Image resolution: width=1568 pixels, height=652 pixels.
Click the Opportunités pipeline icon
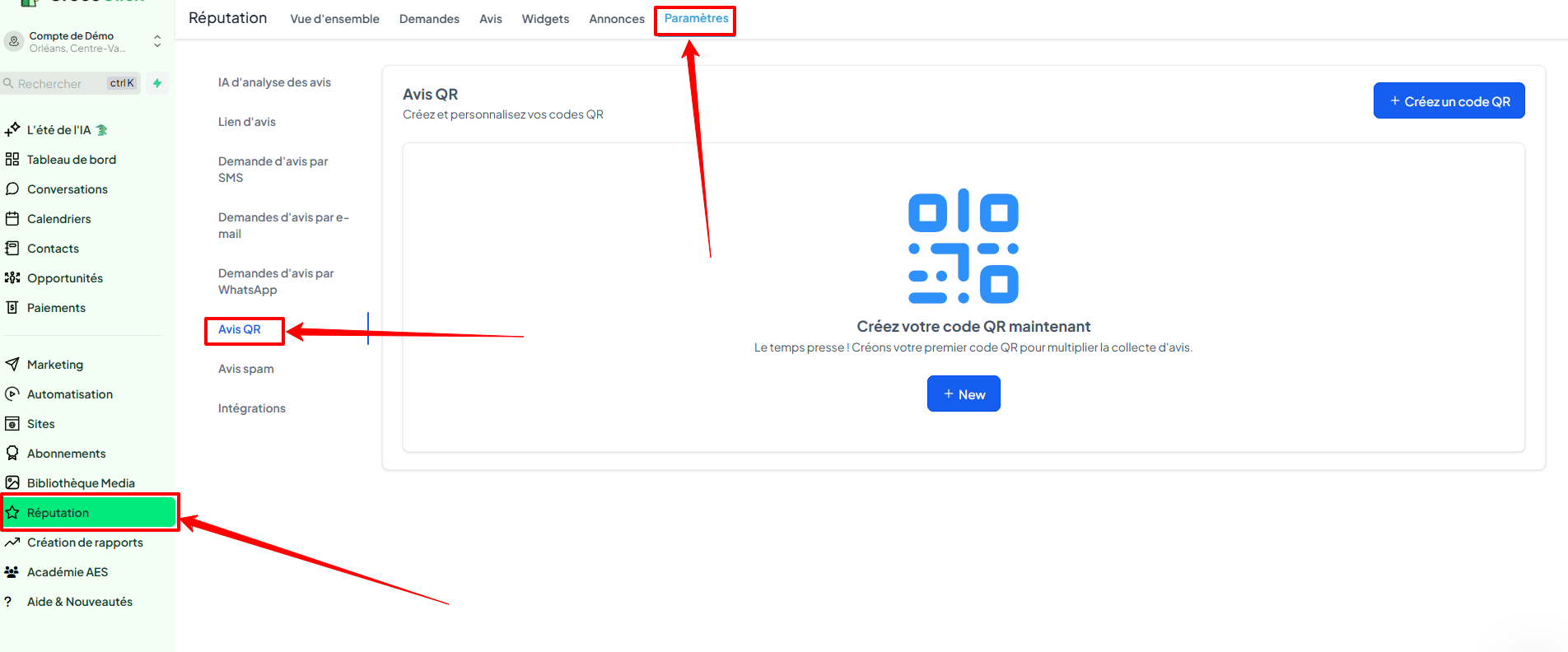[12, 277]
